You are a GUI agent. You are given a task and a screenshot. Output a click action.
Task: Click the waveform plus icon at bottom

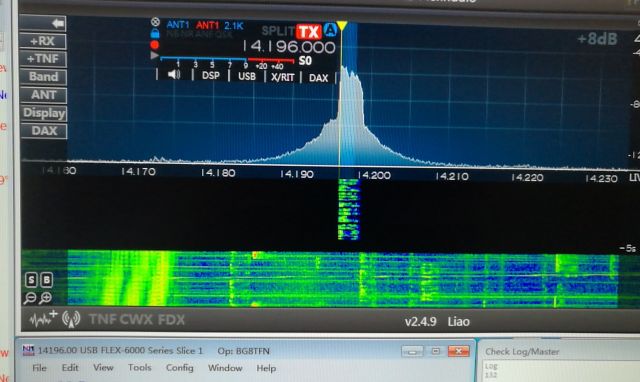click(43, 319)
